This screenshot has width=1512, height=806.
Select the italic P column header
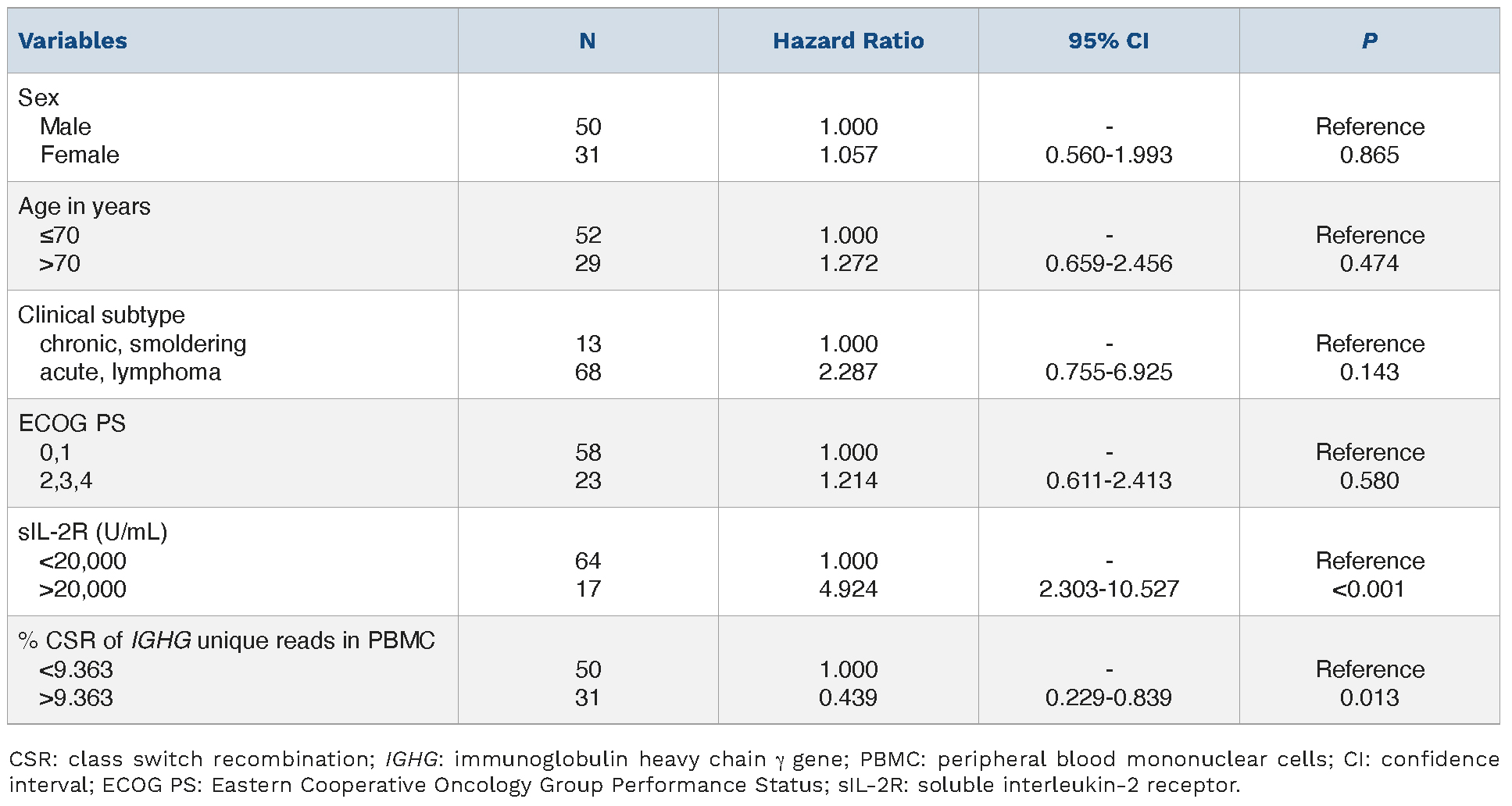1369,41
